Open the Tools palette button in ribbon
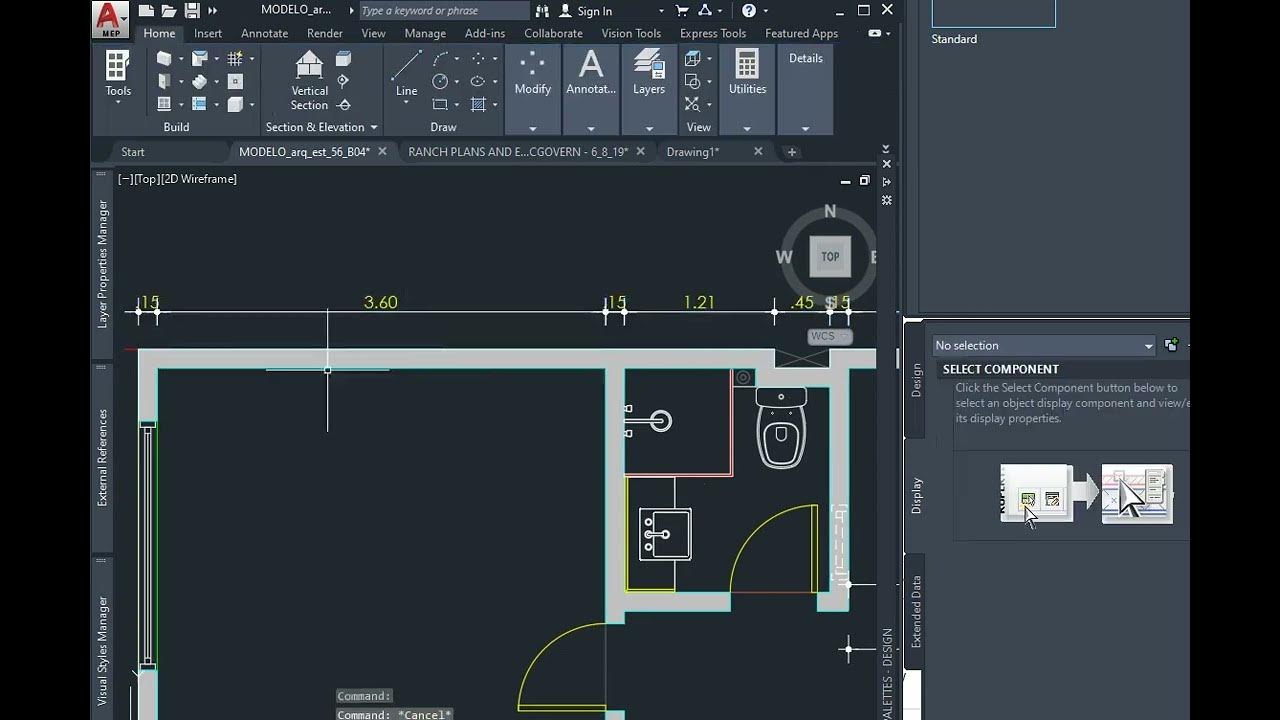 click(118, 75)
